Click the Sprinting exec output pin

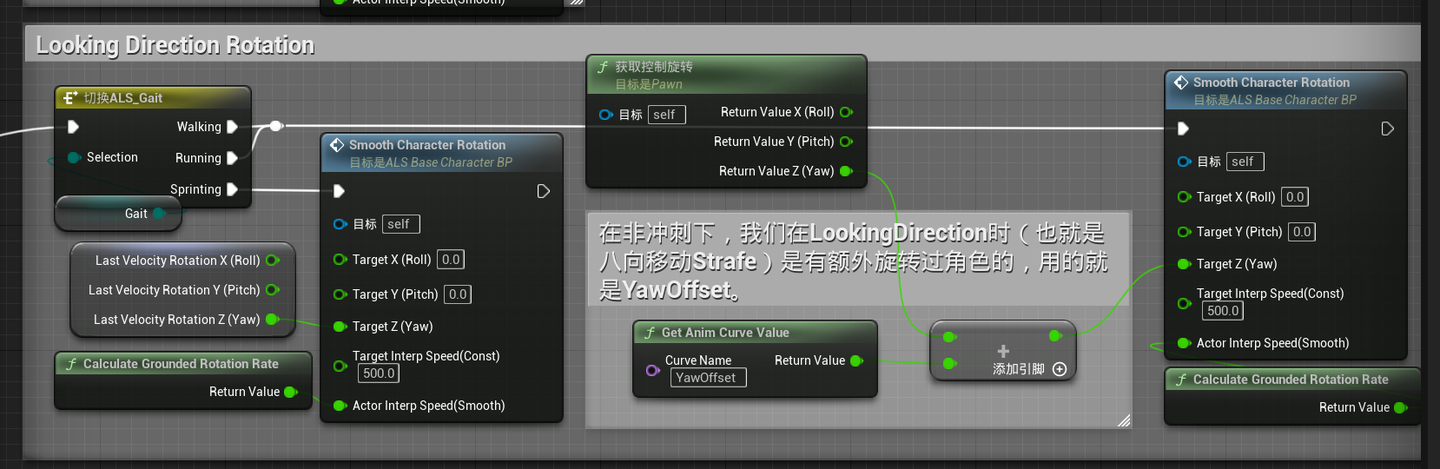coord(232,189)
